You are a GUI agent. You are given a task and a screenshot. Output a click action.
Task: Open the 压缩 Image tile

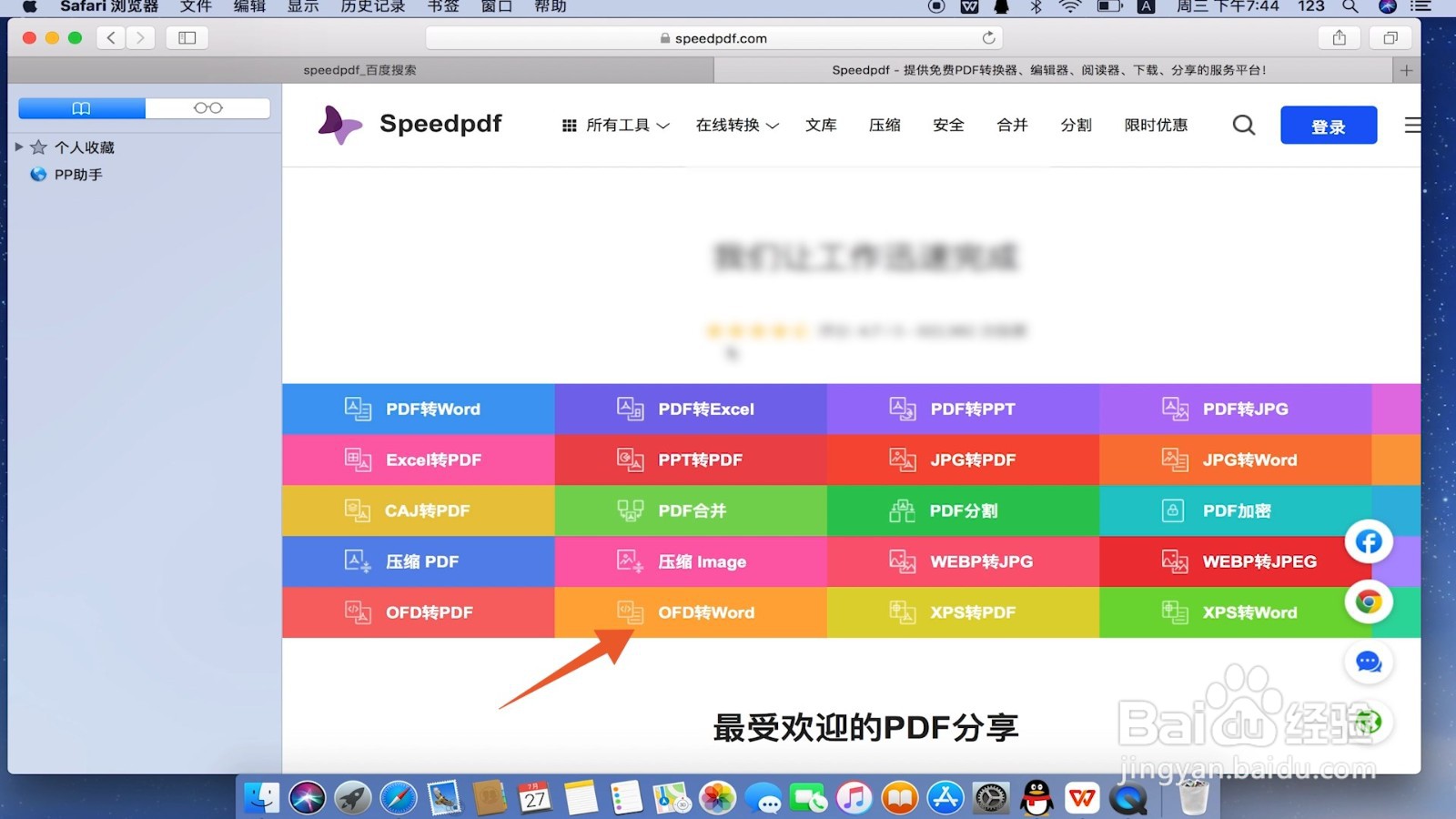click(x=691, y=561)
